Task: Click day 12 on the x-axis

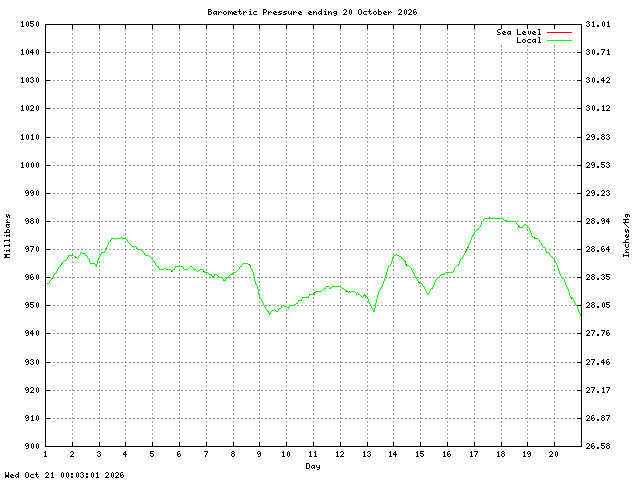Action: pos(340,454)
